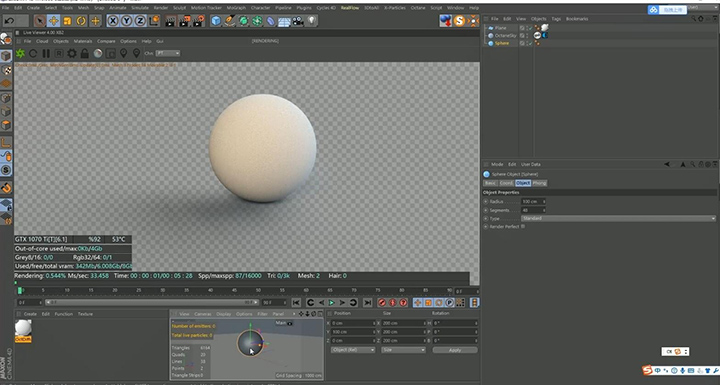Switch to the Basic tab
Viewport: 720px width, 385px height.
pos(490,183)
